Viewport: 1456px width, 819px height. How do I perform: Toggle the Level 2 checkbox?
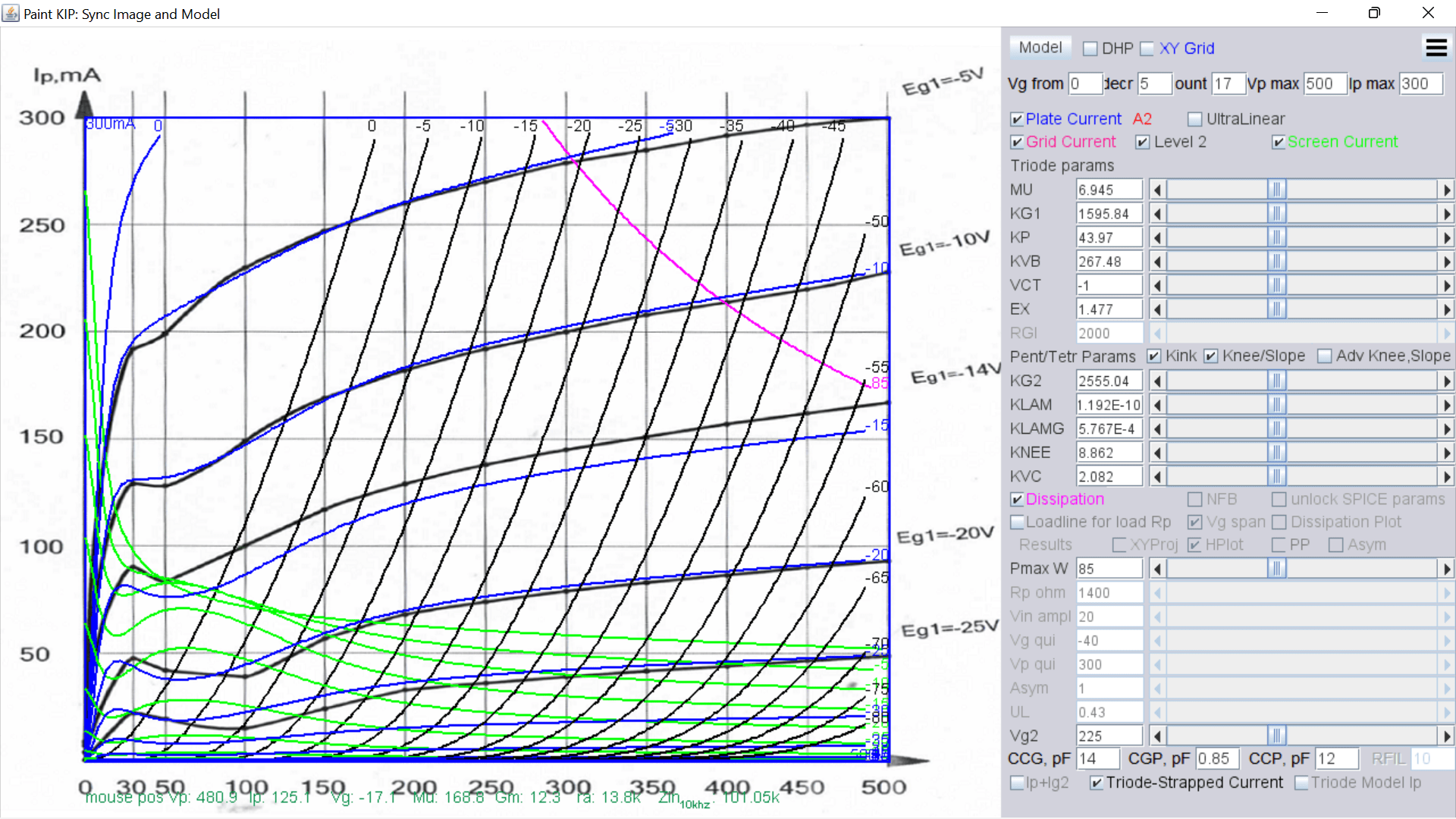pyautogui.click(x=1142, y=142)
